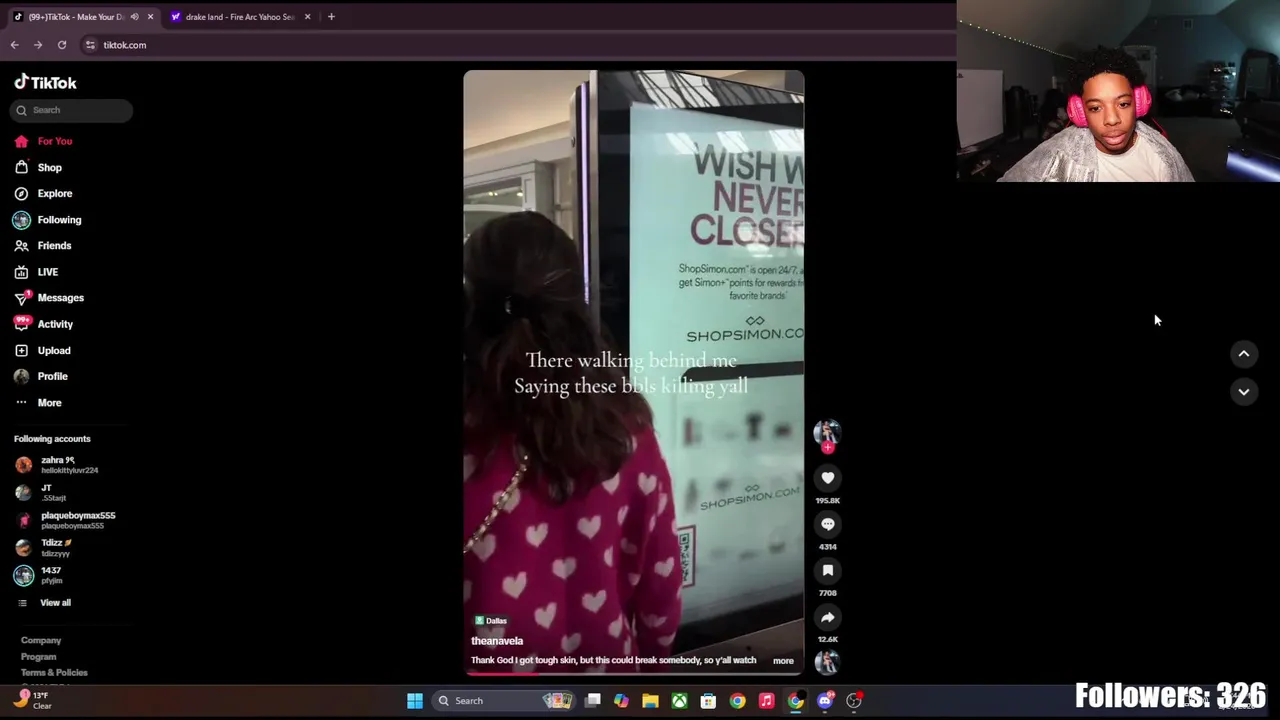Click the Windows taskbar search box

tap(503, 701)
